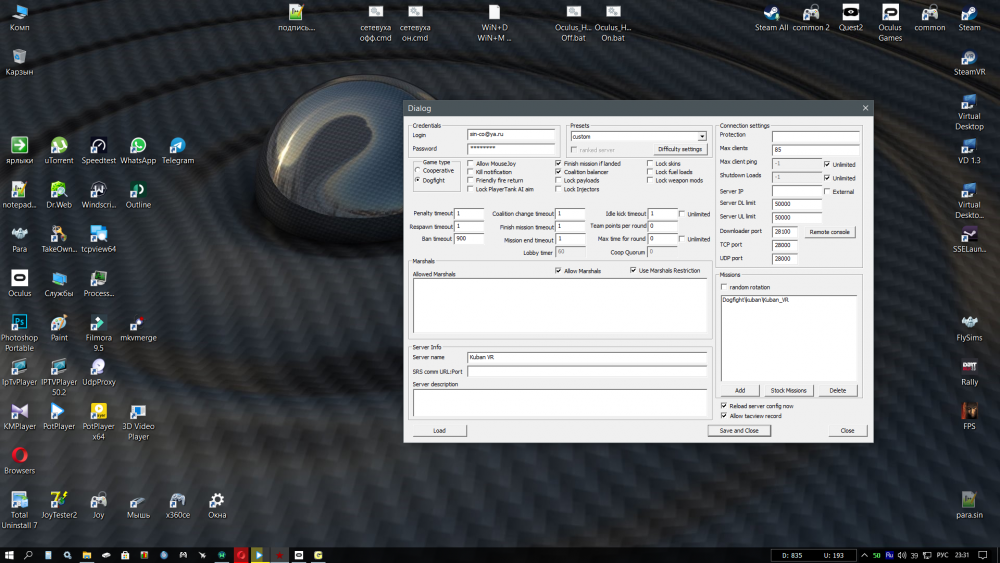
Task: Toggle the random rotation checkbox
Action: click(x=725, y=287)
